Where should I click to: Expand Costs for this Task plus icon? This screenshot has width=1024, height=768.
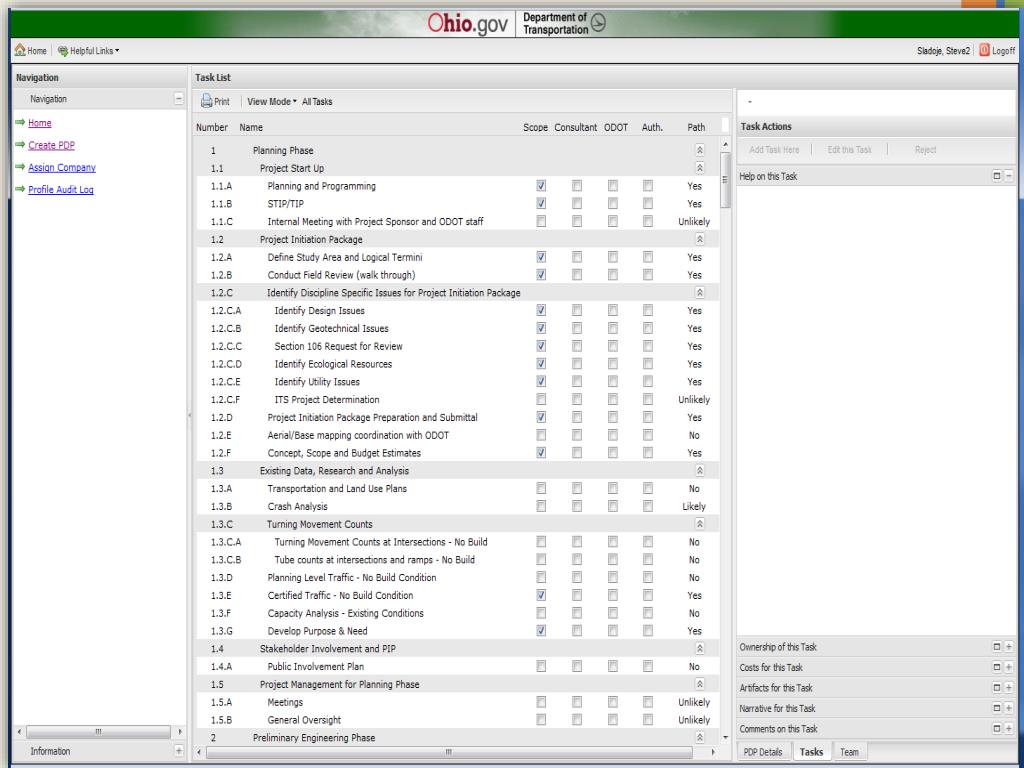click(x=1008, y=667)
